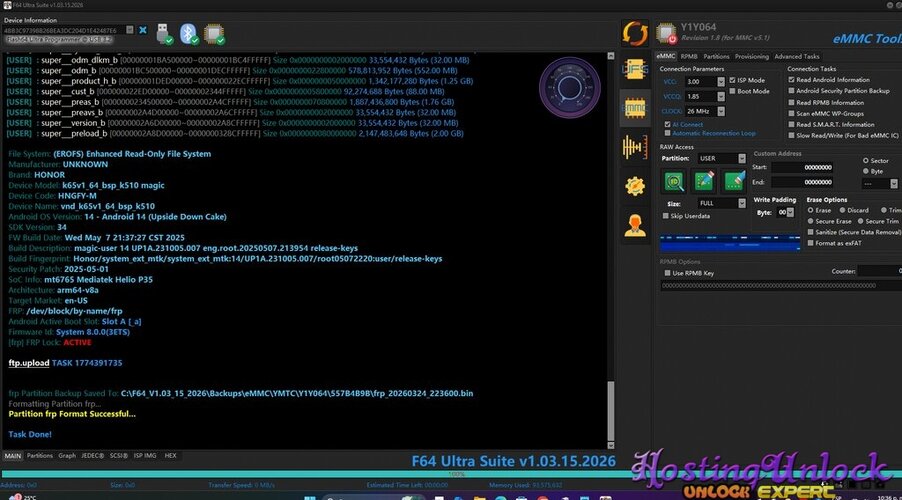Select the Discard erase option

[x=843, y=210]
